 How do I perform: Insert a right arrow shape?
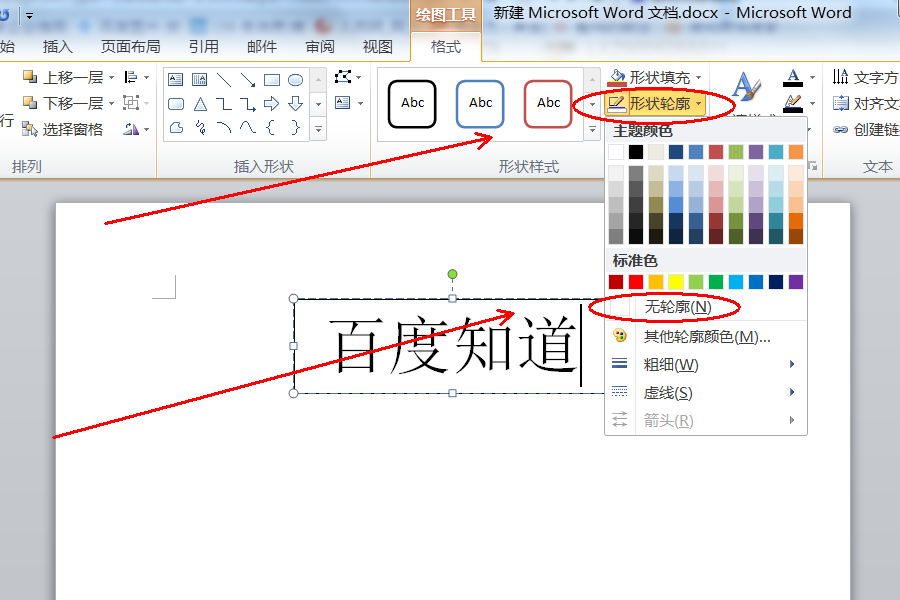point(271,104)
